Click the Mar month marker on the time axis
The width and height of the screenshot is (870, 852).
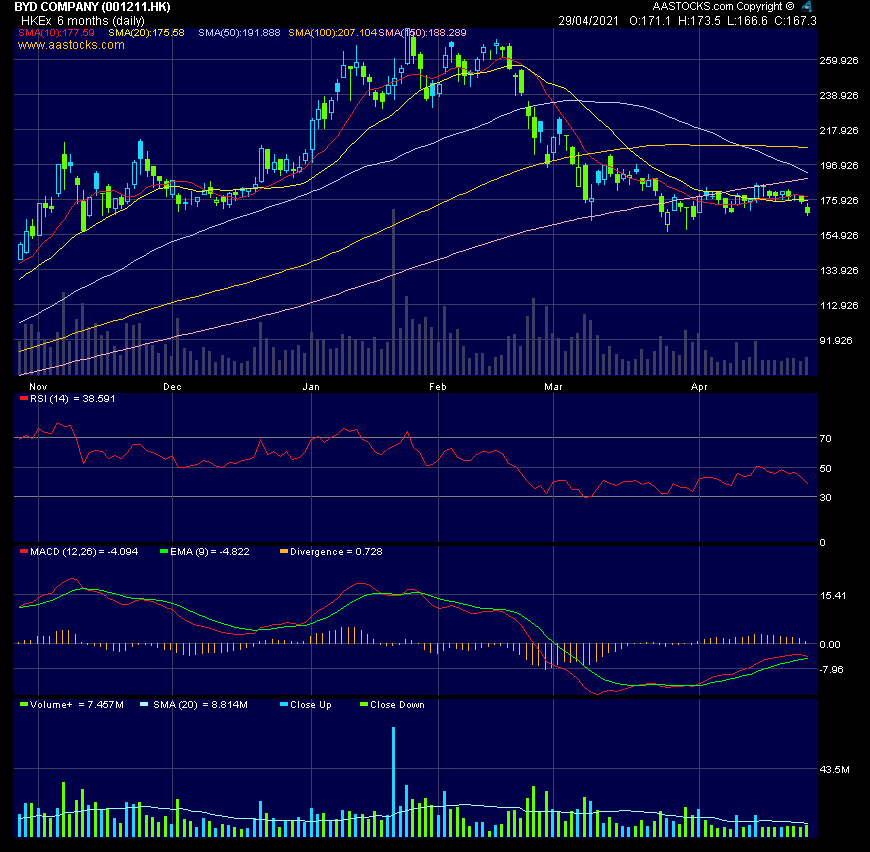553,387
